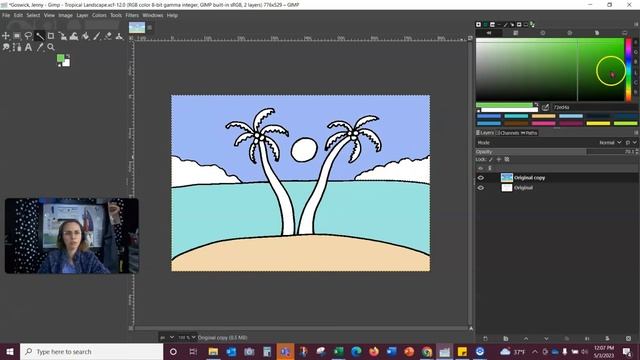Select the Free Select lasso tool

(28, 36)
